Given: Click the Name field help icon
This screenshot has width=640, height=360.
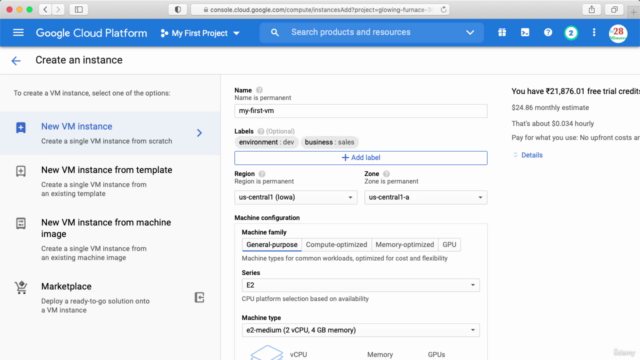Looking at the screenshot, I should pos(259,90).
